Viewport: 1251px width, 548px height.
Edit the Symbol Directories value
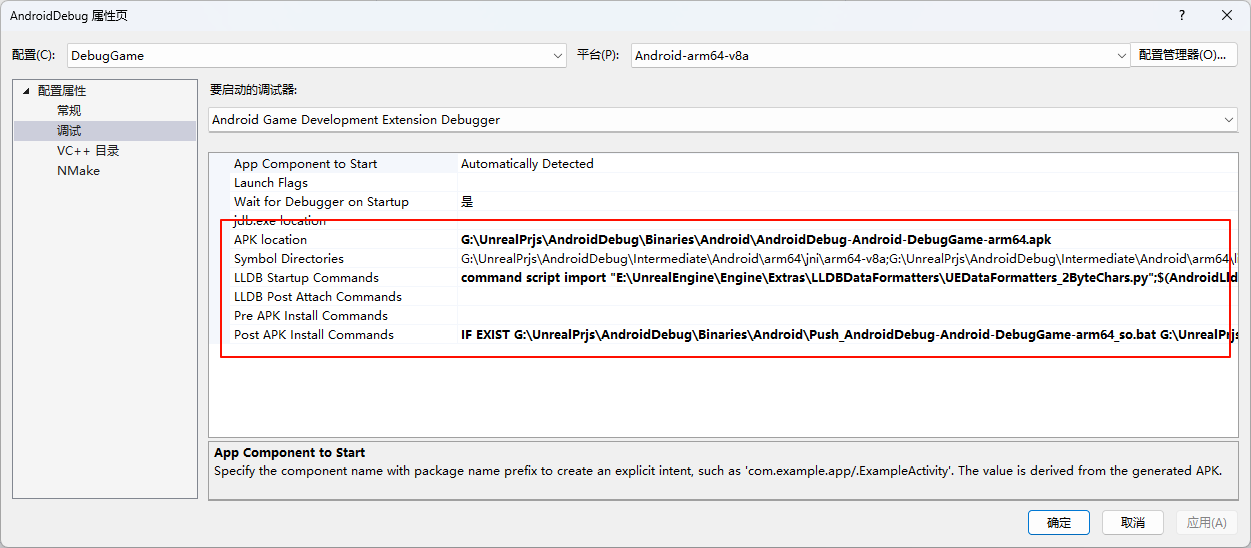(x=840, y=259)
